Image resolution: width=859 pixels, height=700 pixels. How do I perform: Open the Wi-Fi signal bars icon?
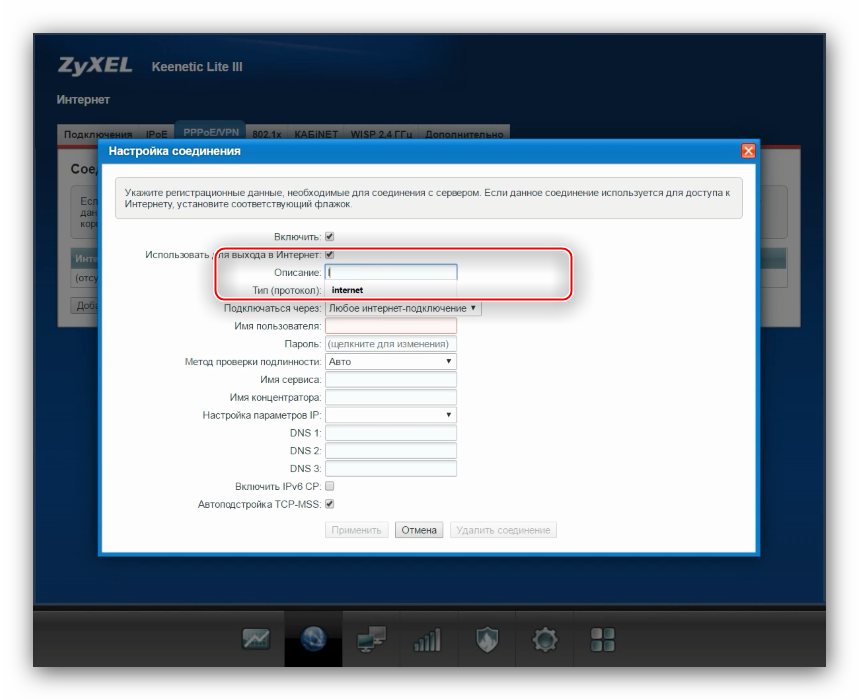(x=427, y=639)
